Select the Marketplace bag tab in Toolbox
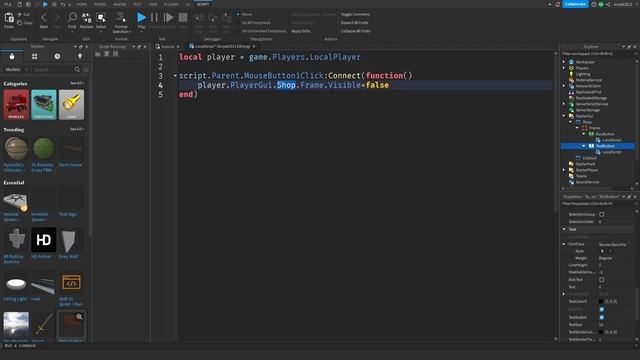Image resolution: width=640 pixels, height=360 pixels. pyautogui.click(x=12, y=56)
